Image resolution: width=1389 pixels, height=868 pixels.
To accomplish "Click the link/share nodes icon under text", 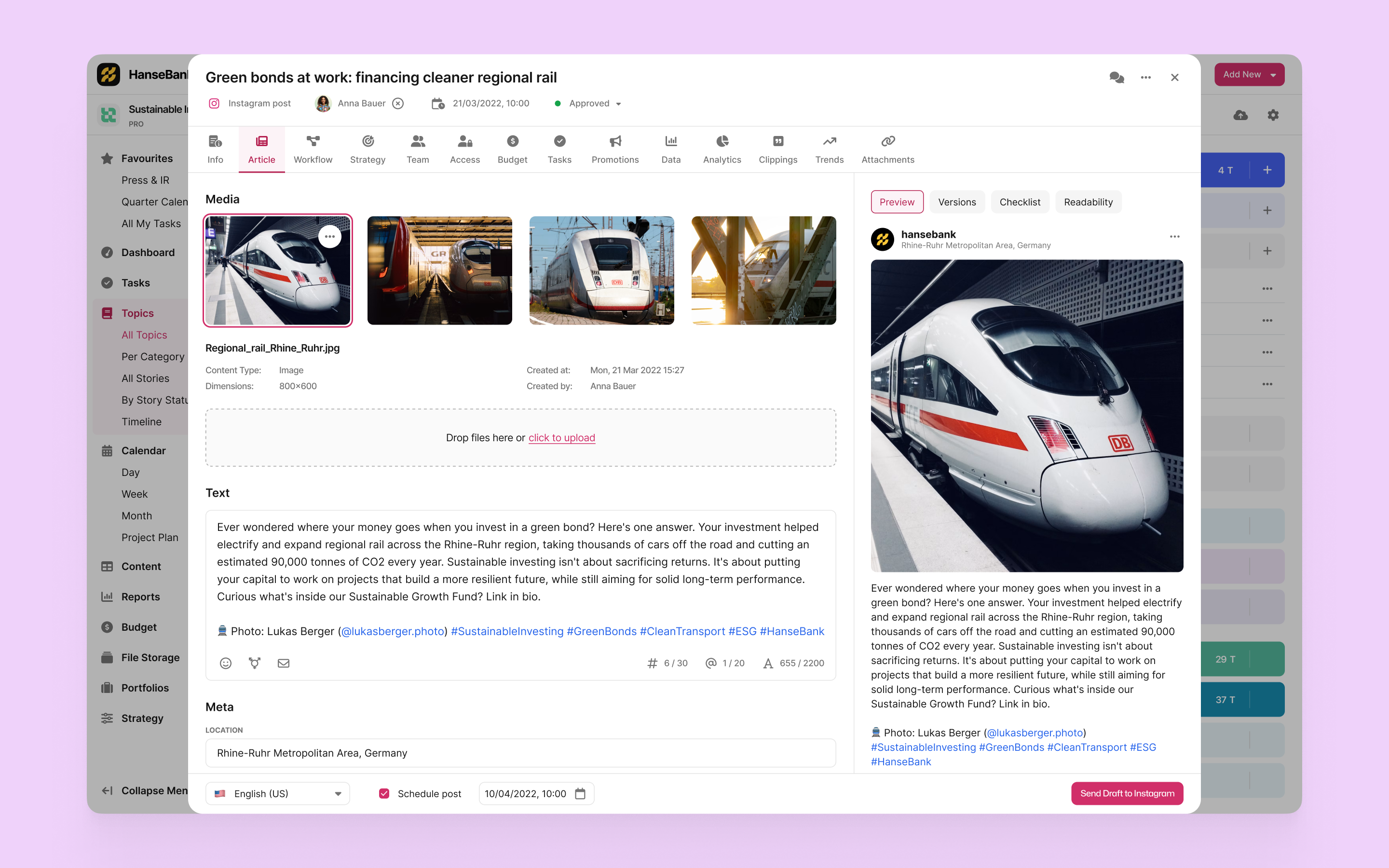I will (254, 663).
